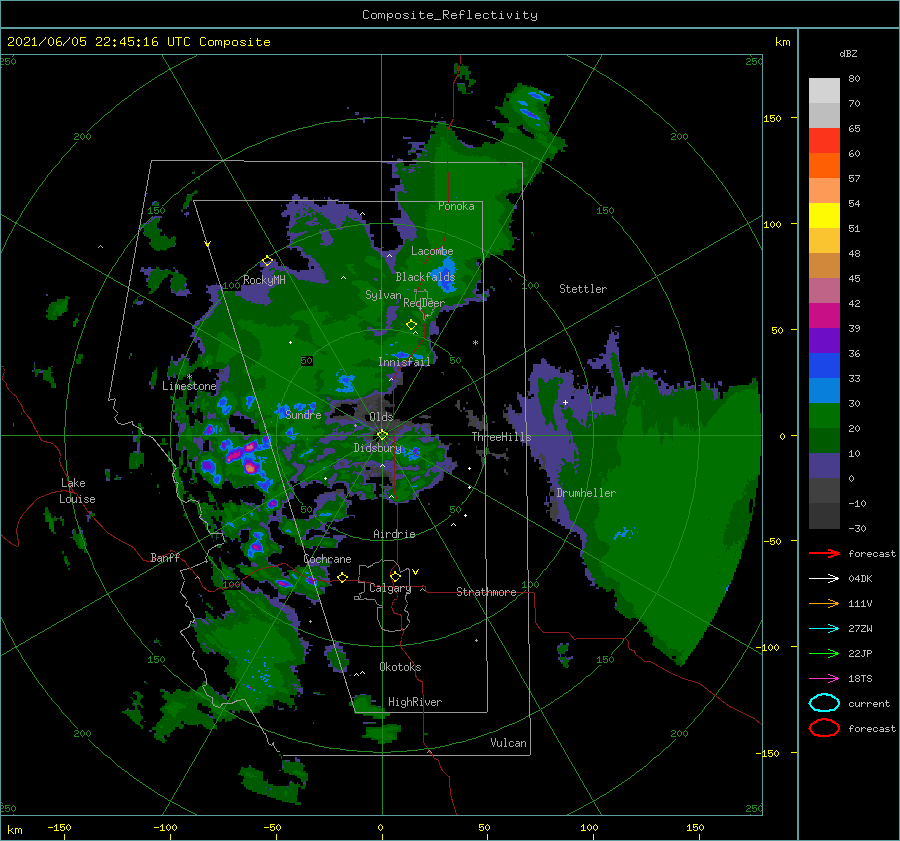Image resolution: width=900 pixels, height=841 pixels.
Task: Click the red forecast ellipse icon
Action: [824, 728]
